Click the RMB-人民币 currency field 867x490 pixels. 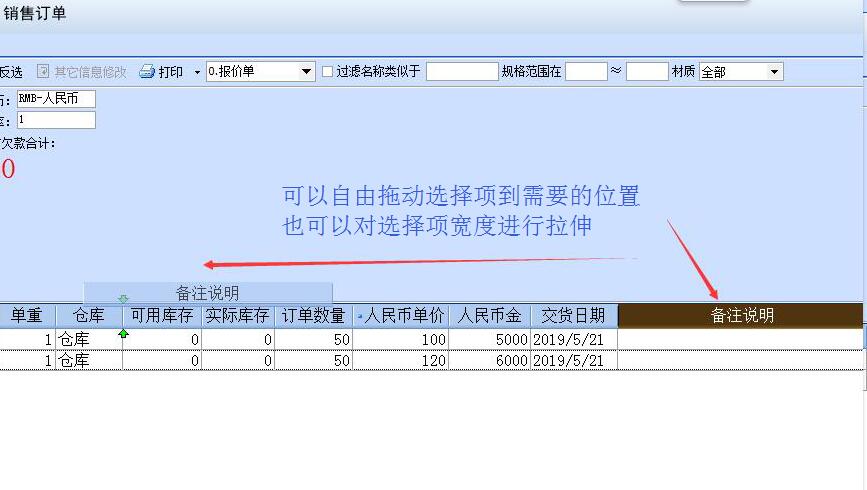point(56,99)
